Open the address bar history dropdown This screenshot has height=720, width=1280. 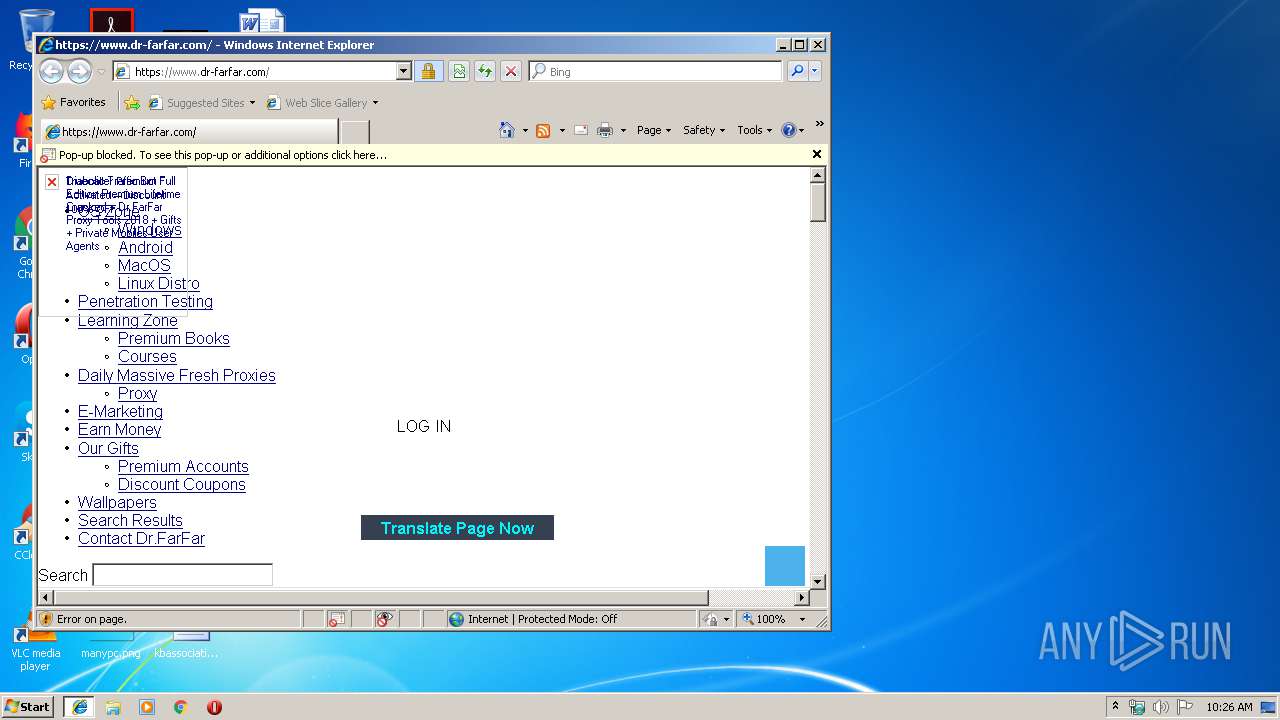(x=404, y=71)
